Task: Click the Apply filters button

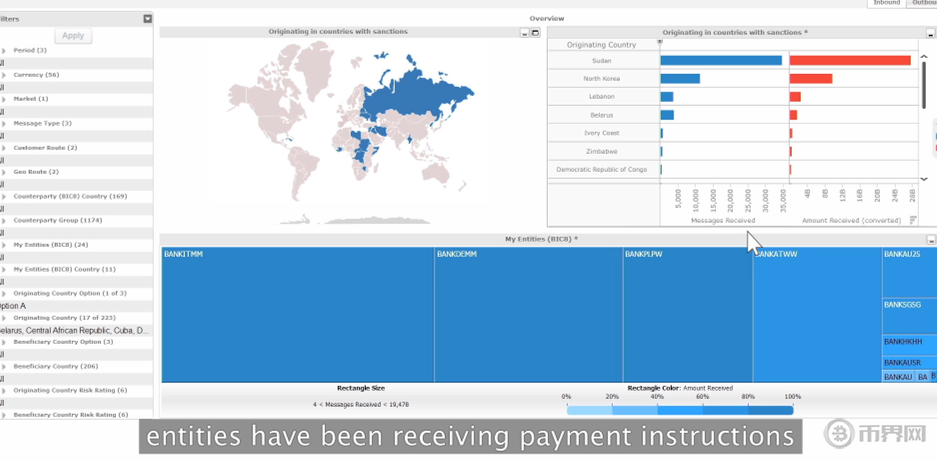Action: (73, 36)
